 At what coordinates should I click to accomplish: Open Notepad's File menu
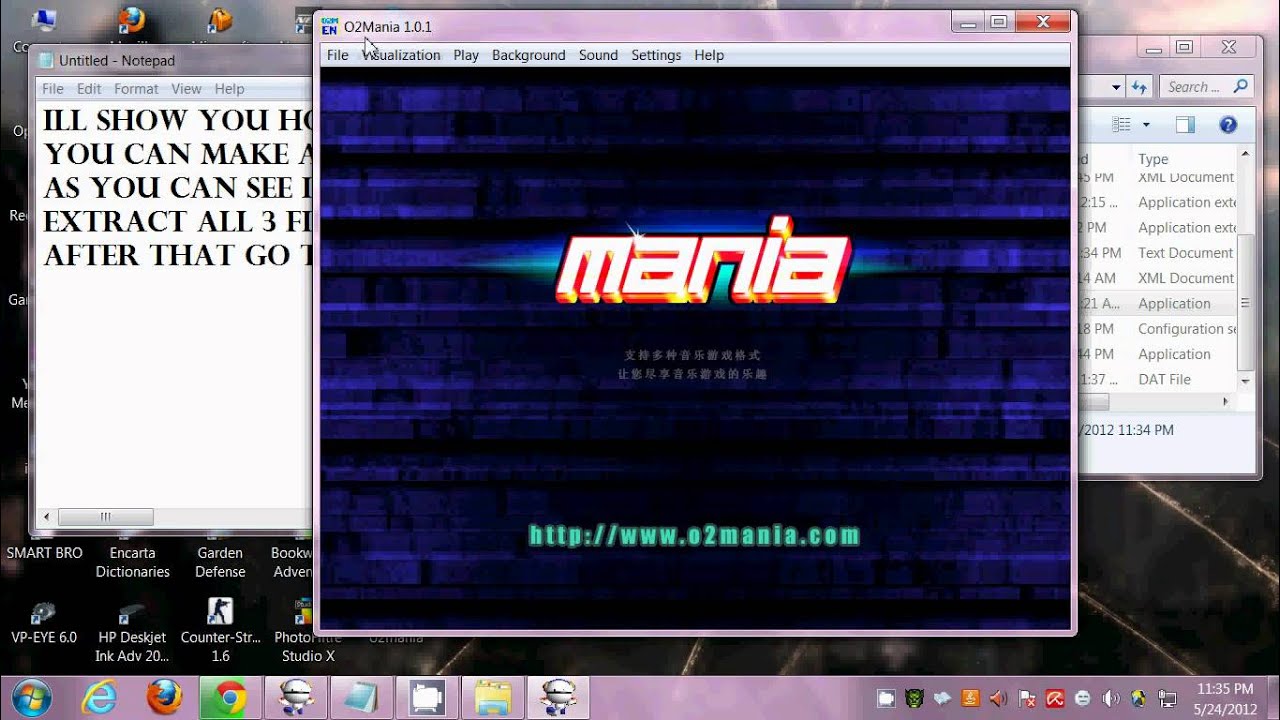click(53, 89)
